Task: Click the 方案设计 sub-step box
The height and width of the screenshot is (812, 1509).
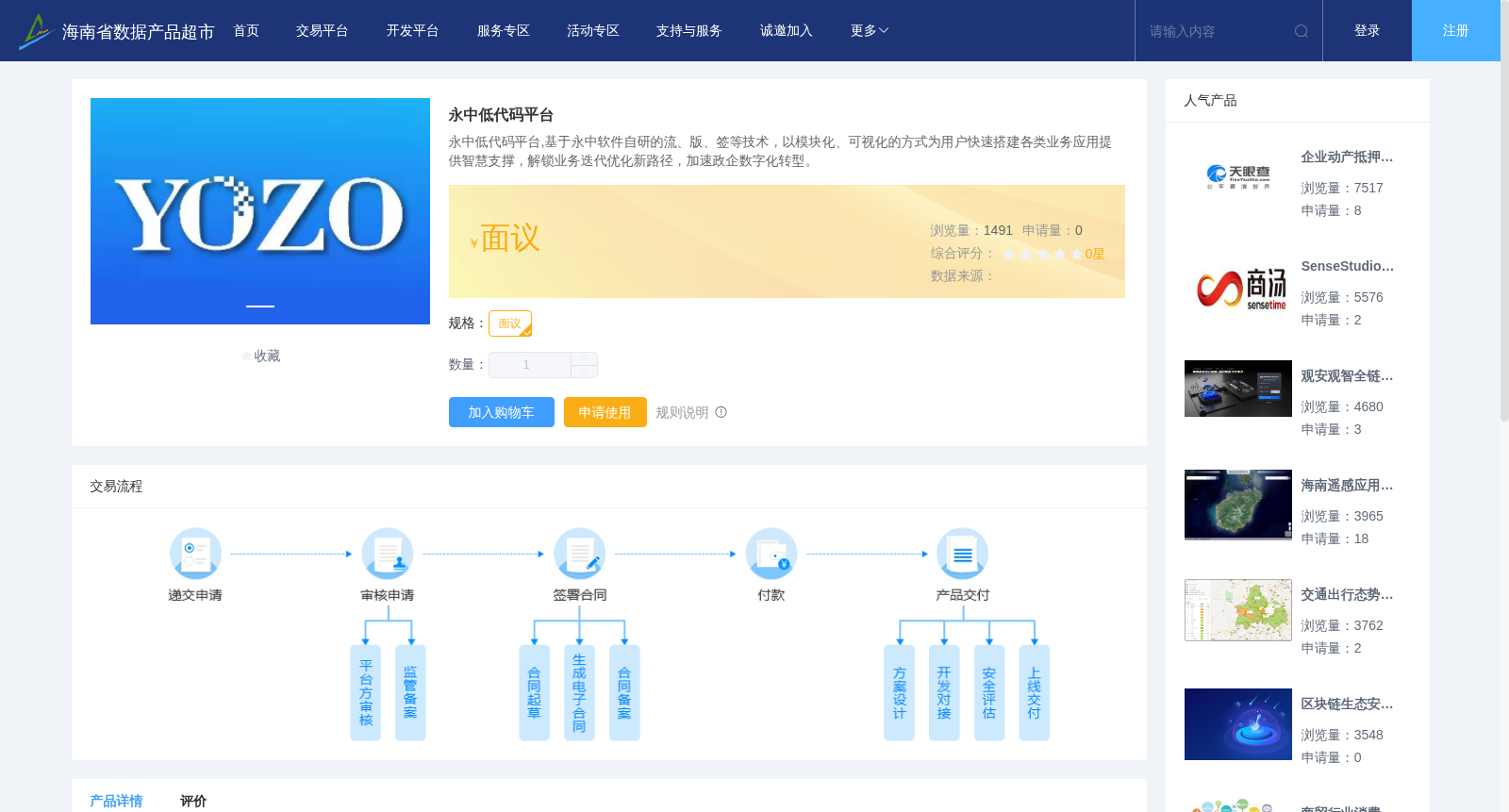Action: 899,693
